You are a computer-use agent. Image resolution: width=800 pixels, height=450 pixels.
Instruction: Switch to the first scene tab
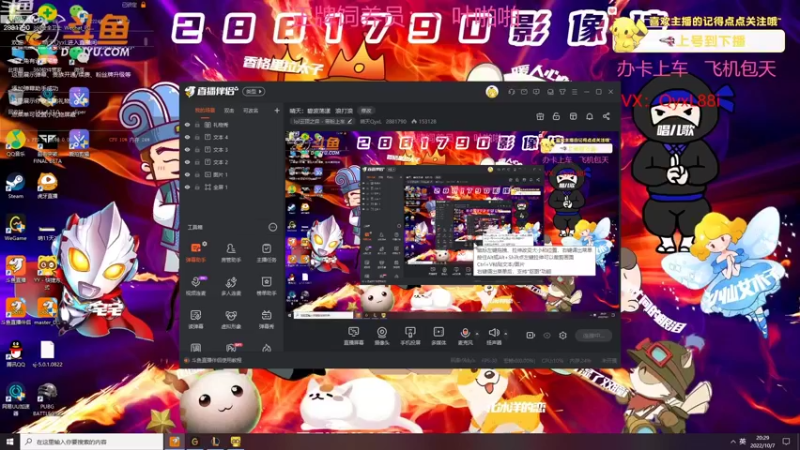(205, 111)
